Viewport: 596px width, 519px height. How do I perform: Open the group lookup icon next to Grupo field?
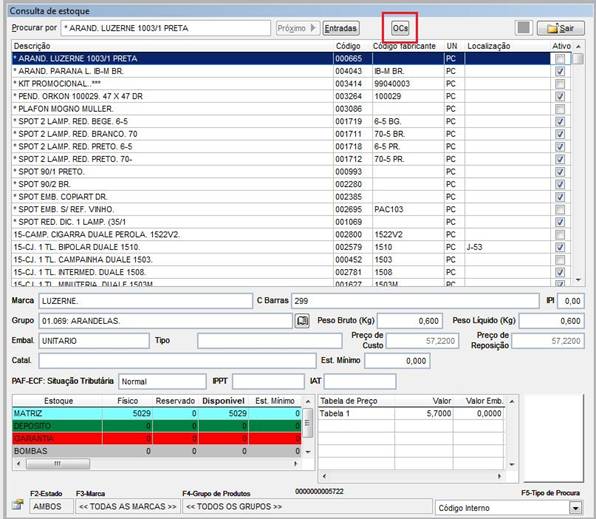[x=303, y=321]
